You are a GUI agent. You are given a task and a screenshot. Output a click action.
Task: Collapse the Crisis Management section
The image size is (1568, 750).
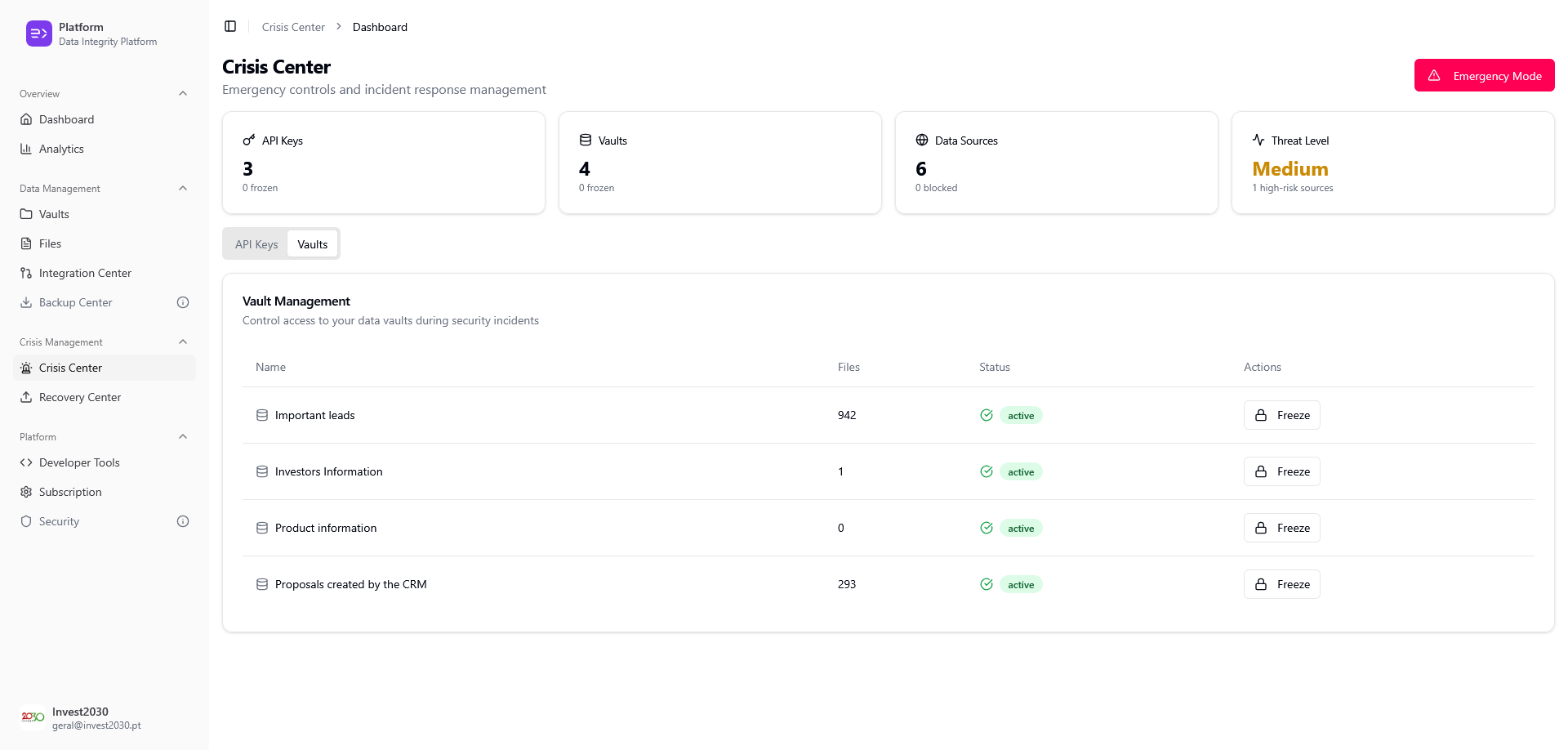coord(182,342)
